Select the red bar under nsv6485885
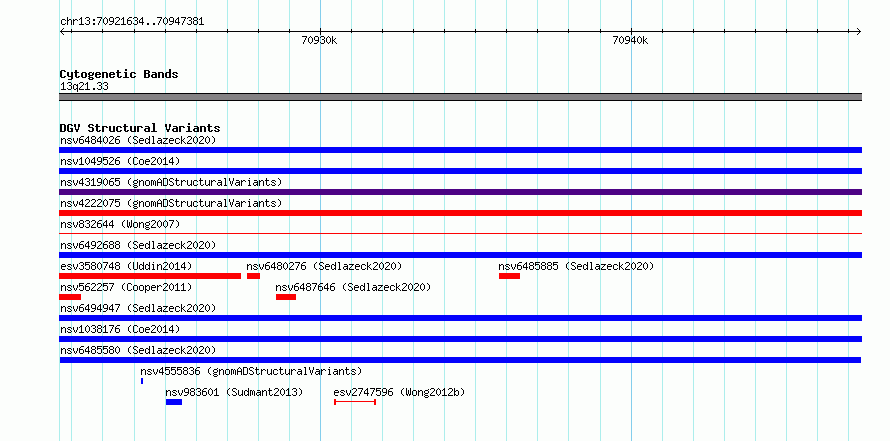Image resolution: width=890 pixels, height=441 pixels. (509, 276)
